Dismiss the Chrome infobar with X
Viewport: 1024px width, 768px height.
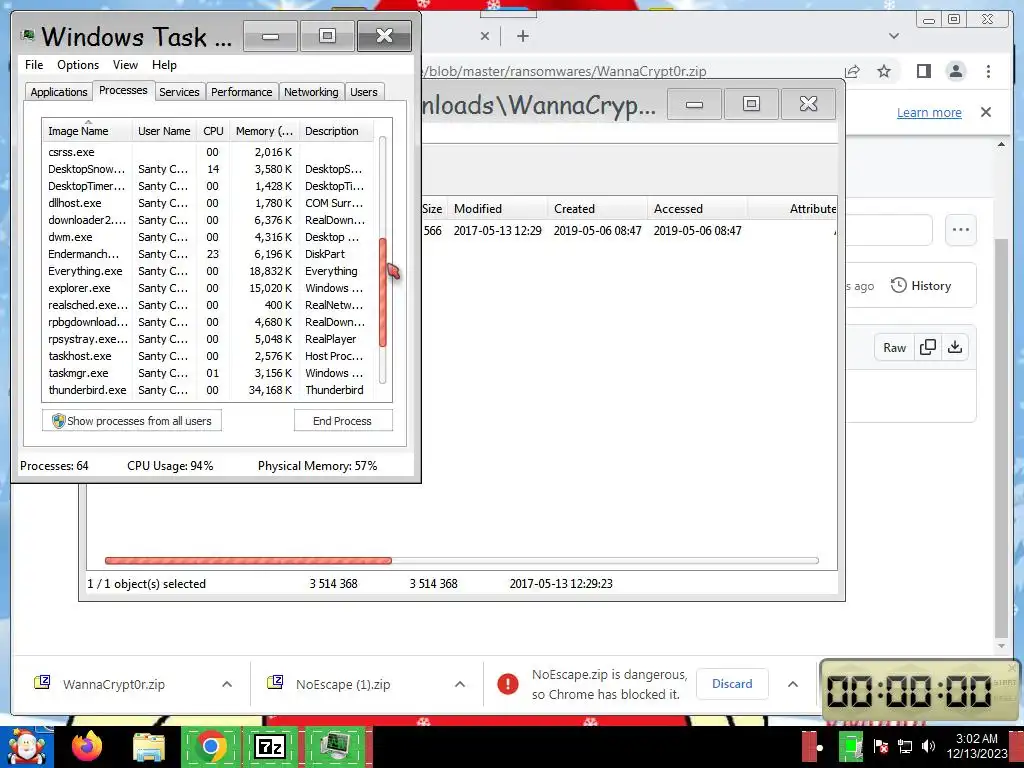[x=986, y=112]
